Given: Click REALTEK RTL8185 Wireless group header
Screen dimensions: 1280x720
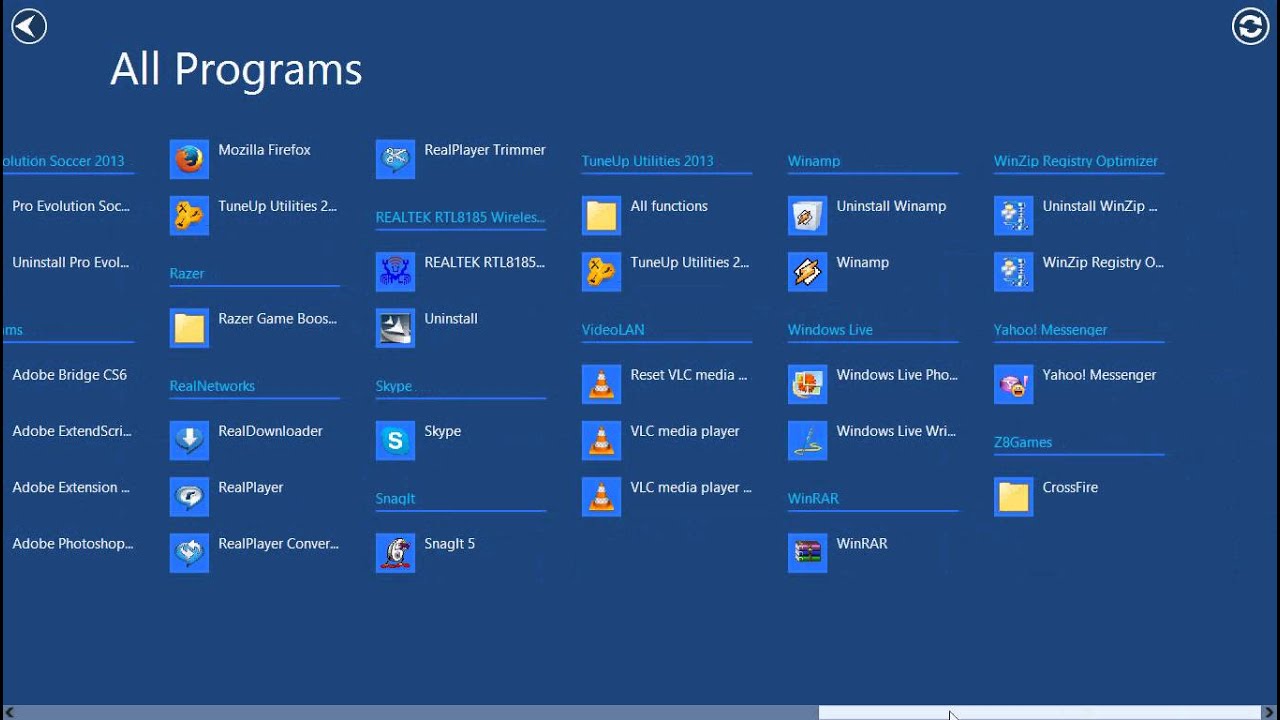Looking at the screenshot, I should (460, 217).
